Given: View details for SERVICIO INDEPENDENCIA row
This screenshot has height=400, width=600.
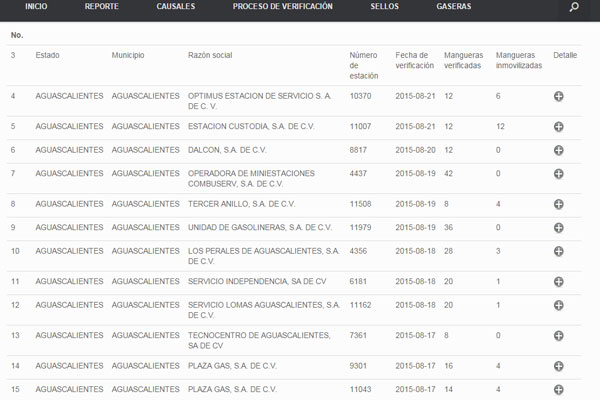Looking at the screenshot, I should tap(559, 282).
